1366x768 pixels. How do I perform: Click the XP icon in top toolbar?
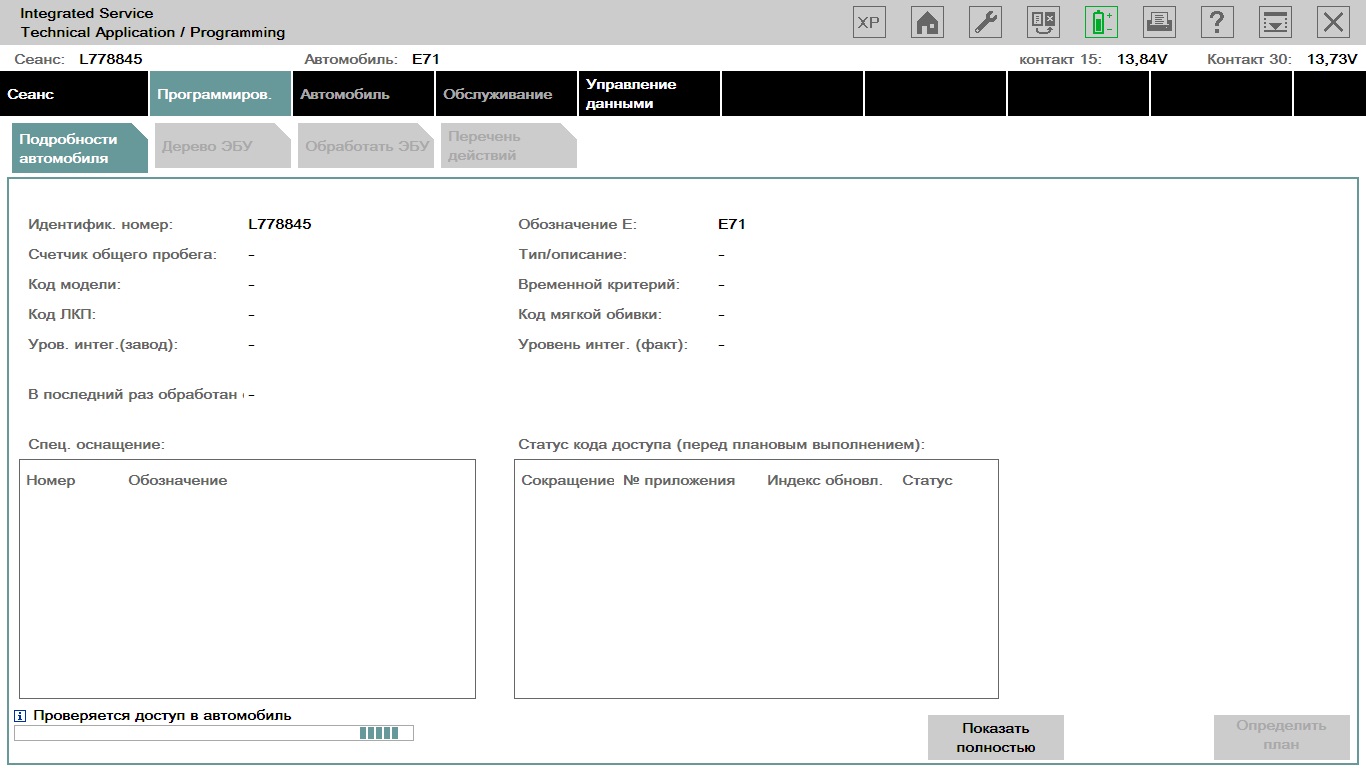click(x=869, y=22)
